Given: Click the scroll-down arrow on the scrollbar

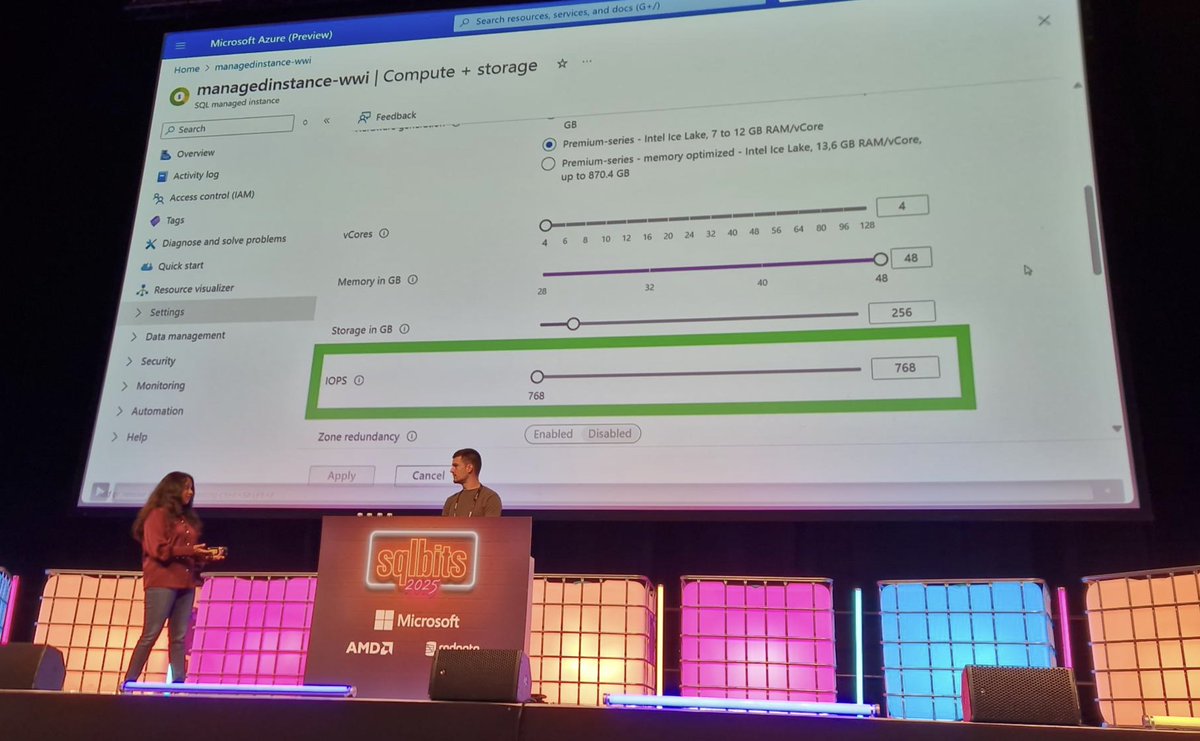Looking at the screenshot, I should [1117, 429].
